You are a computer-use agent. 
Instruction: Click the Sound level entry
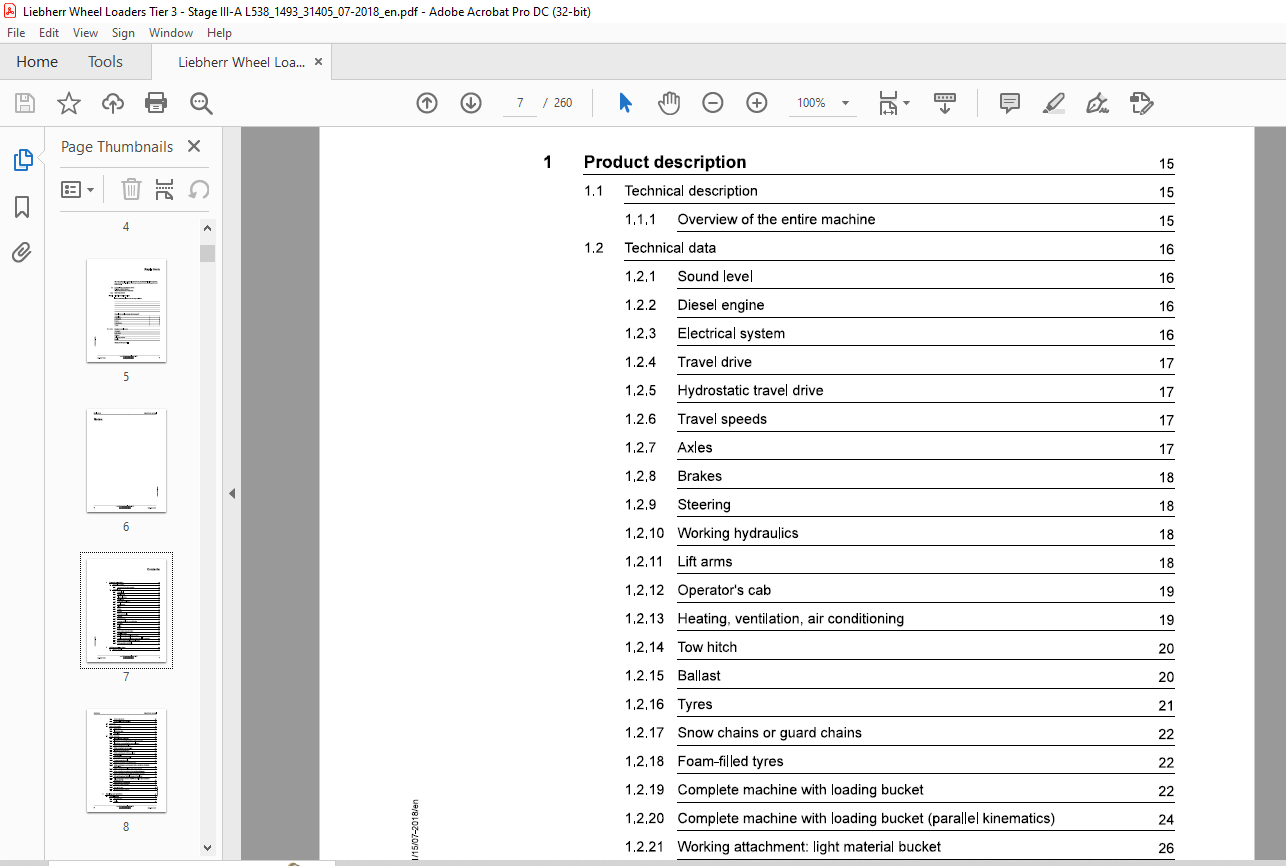[715, 276]
